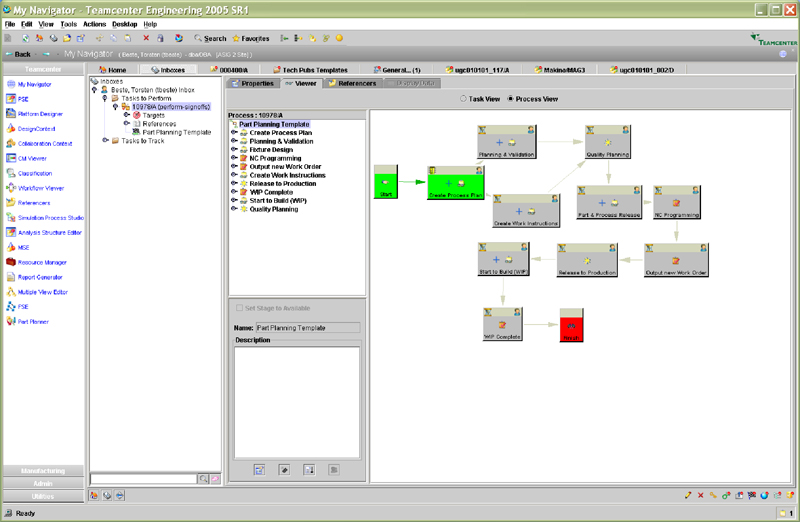The width and height of the screenshot is (800, 522).
Task: Open Referencers in the sidebar list
Action: pos(28,203)
